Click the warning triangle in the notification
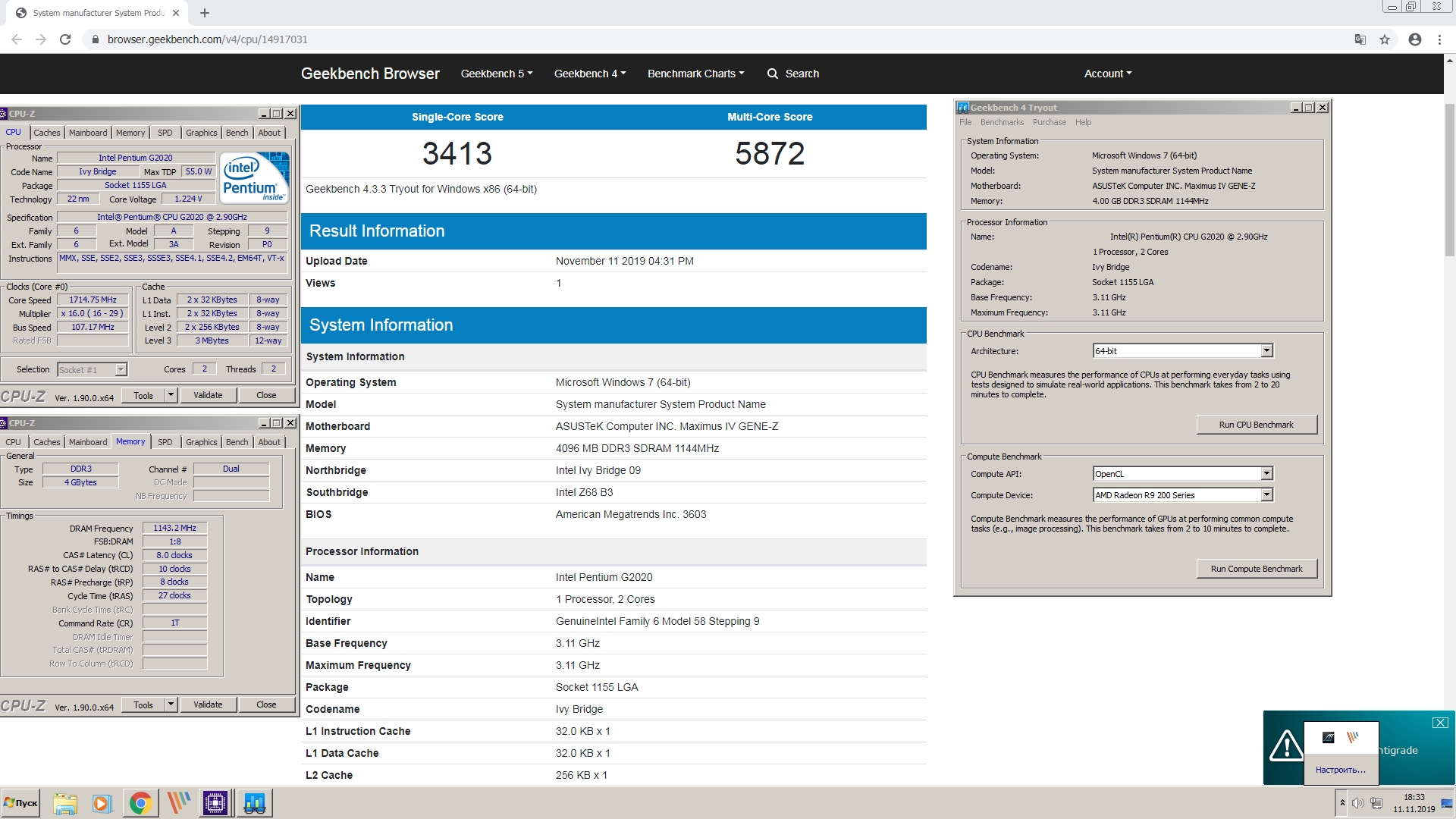Image resolution: width=1456 pixels, height=819 pixels. coord(1286,745)
